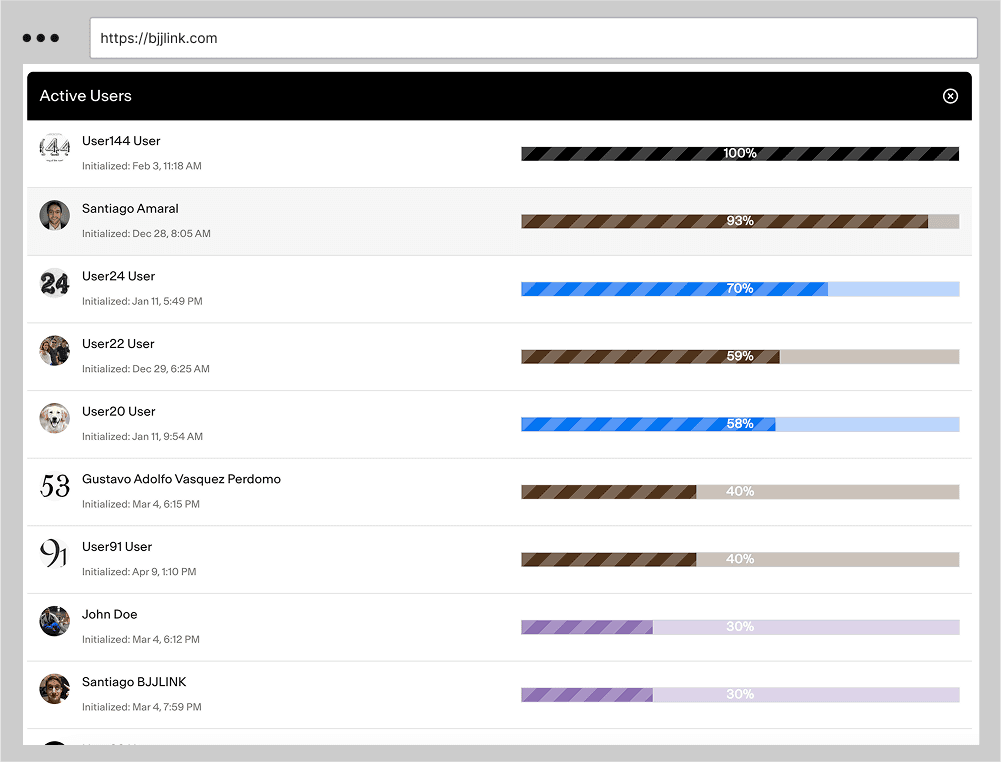Dismiss the Active Users panel
This screenshot has width=1001, height=762.
click(x=950, y=96)
